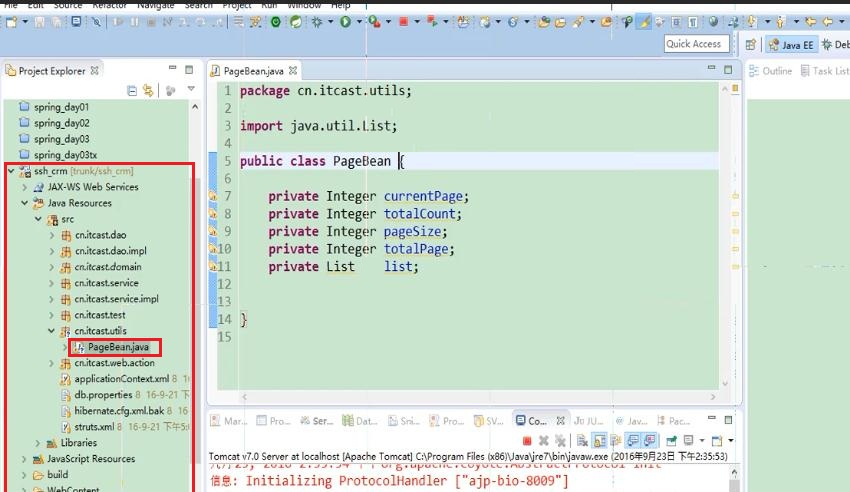The width and height of the screenshot is (850, 492).
Task: Click the Last Edit Location back arrow
Action: click(x=810, y=22)
